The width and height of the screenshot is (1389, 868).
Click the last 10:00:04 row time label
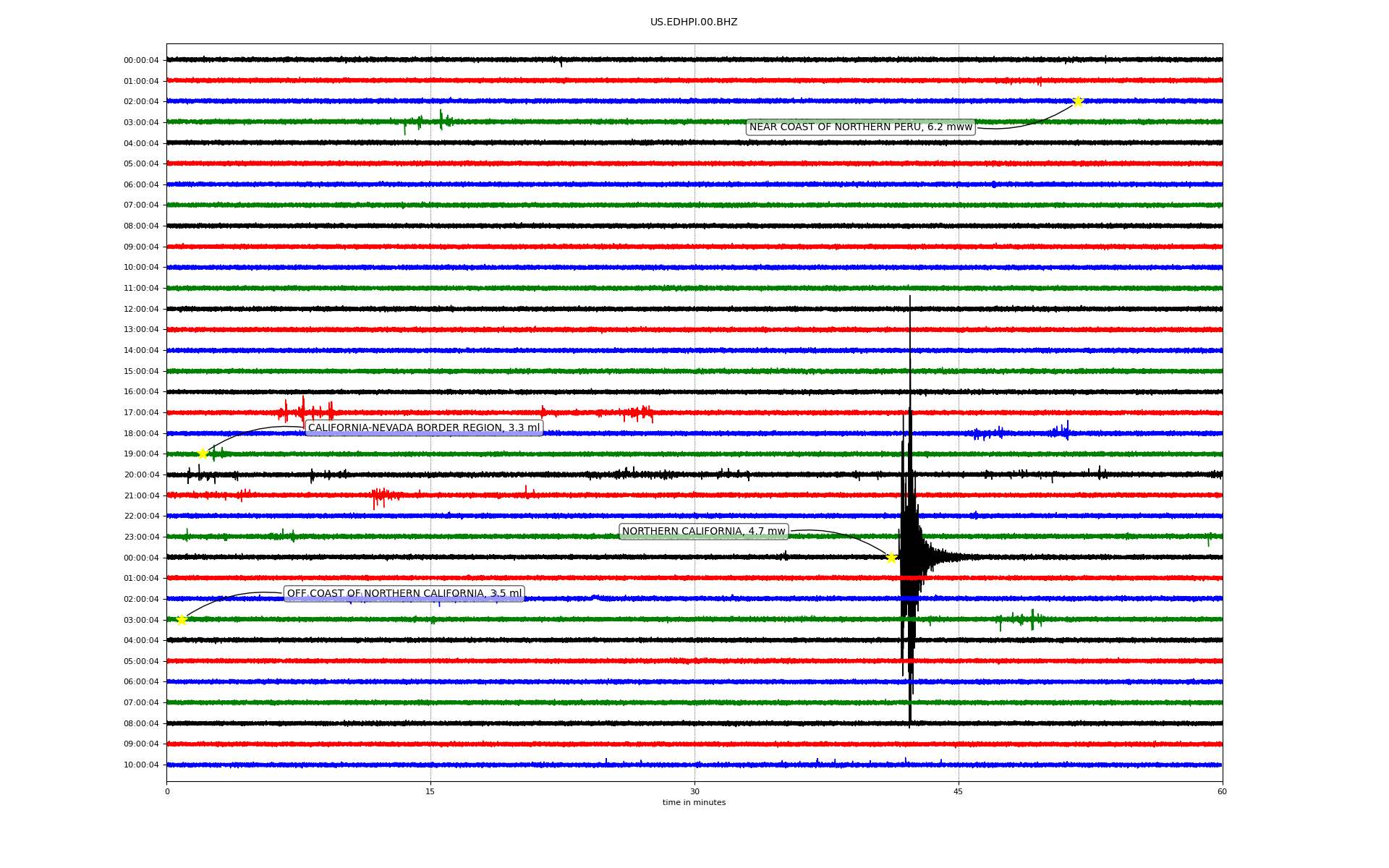[141, 765]
